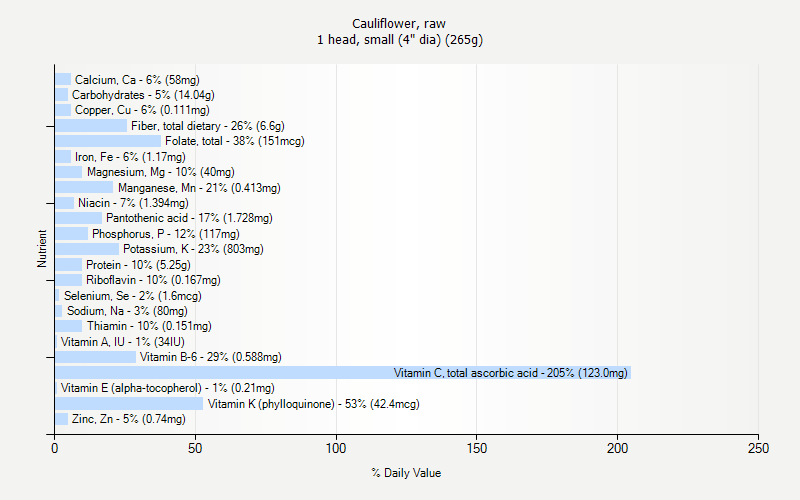800x500 pixels.
Task: Click the serving size subtitle '1 head, small (4" dia) (265g)'
Action: tap(399, 40)
